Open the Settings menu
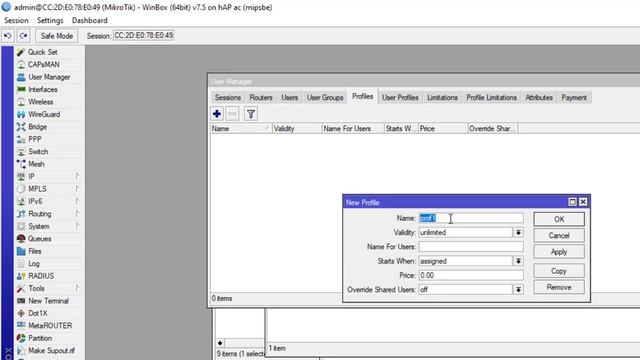 (50, 20)
